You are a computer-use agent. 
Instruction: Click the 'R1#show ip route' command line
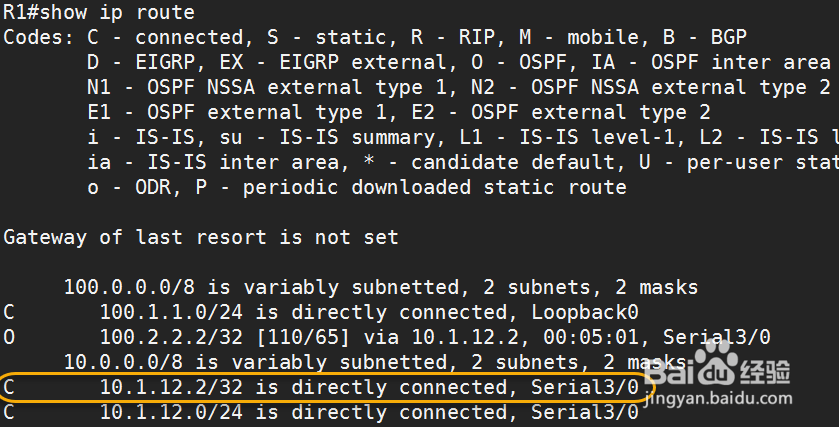coord(99,12)
